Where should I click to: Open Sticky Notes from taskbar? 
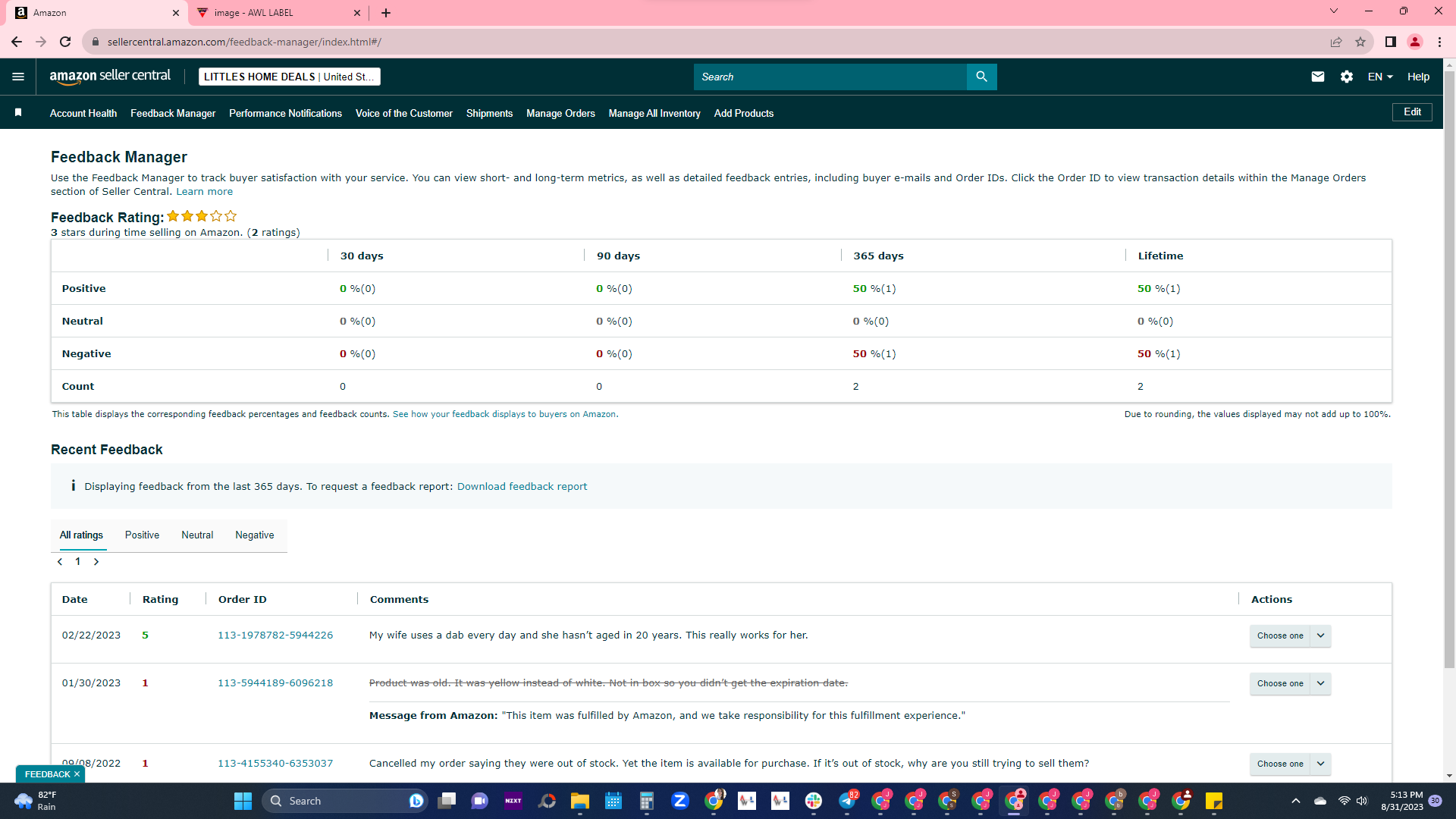(x=1214, y=801)
